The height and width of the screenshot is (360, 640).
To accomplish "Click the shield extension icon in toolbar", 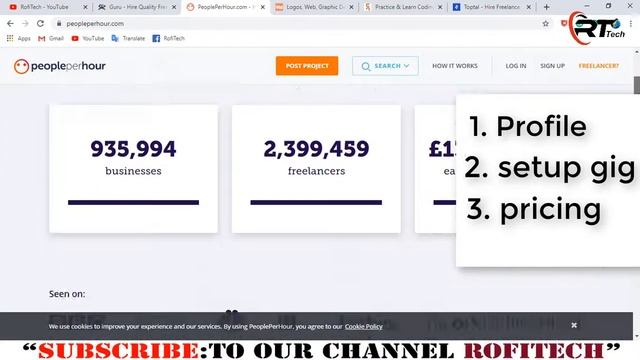I will click(x=564, y=23).
